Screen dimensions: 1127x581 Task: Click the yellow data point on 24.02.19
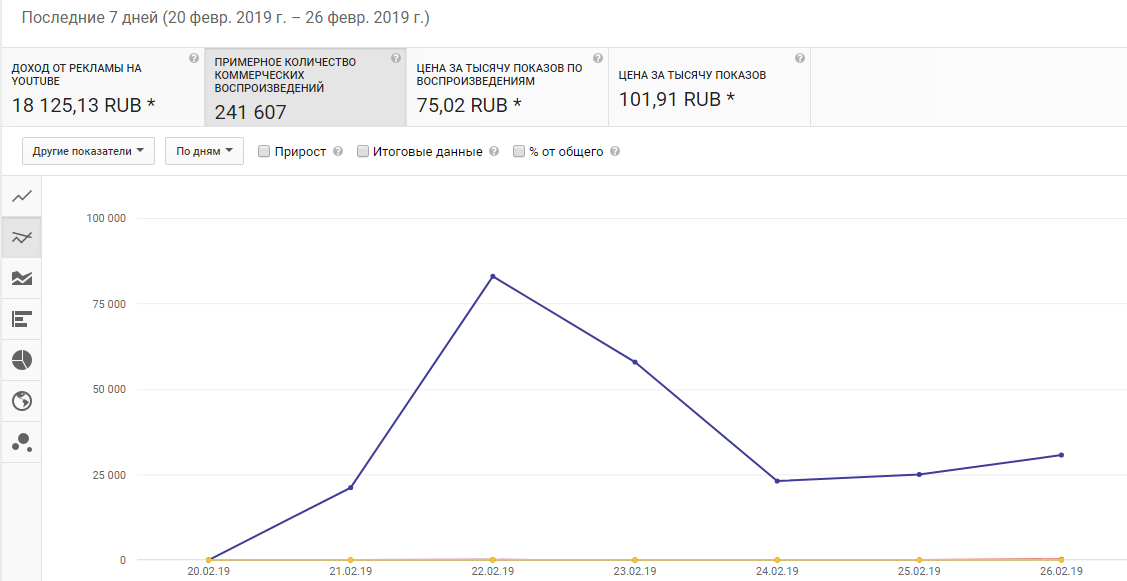777,559
